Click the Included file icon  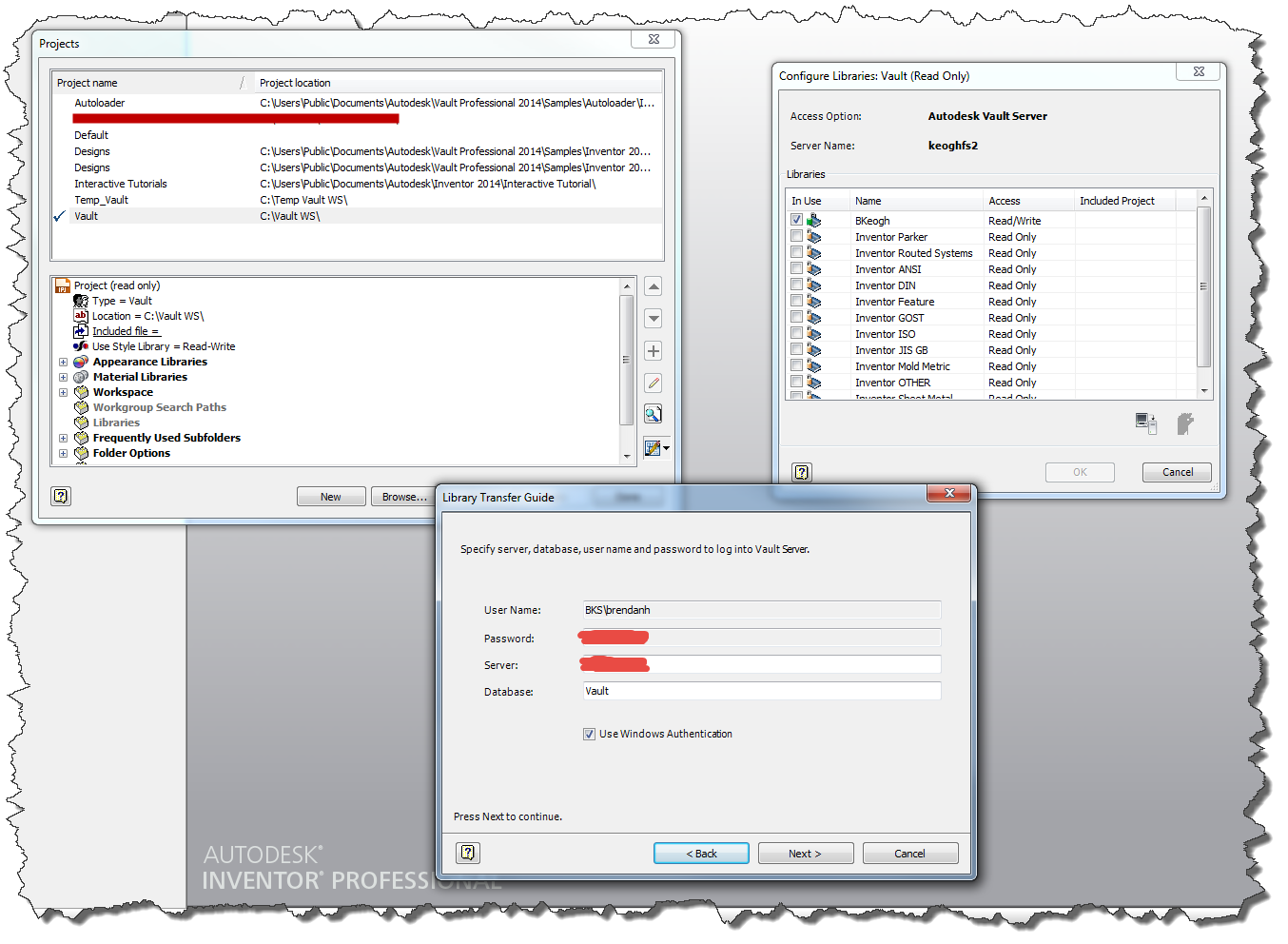coord(81,331)
